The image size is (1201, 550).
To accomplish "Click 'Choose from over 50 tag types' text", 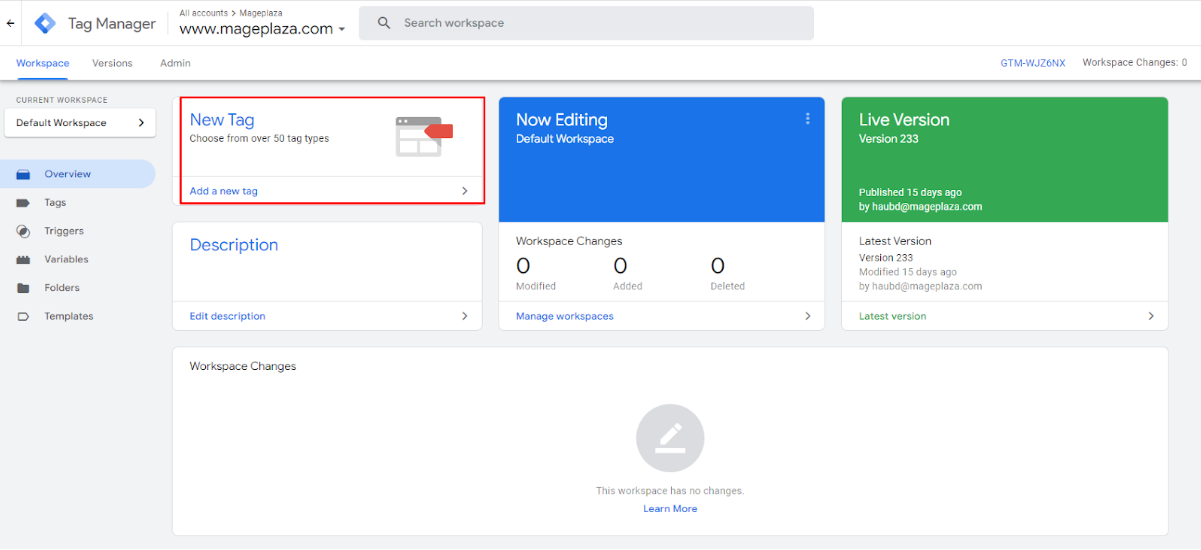I will click(259, 139).
